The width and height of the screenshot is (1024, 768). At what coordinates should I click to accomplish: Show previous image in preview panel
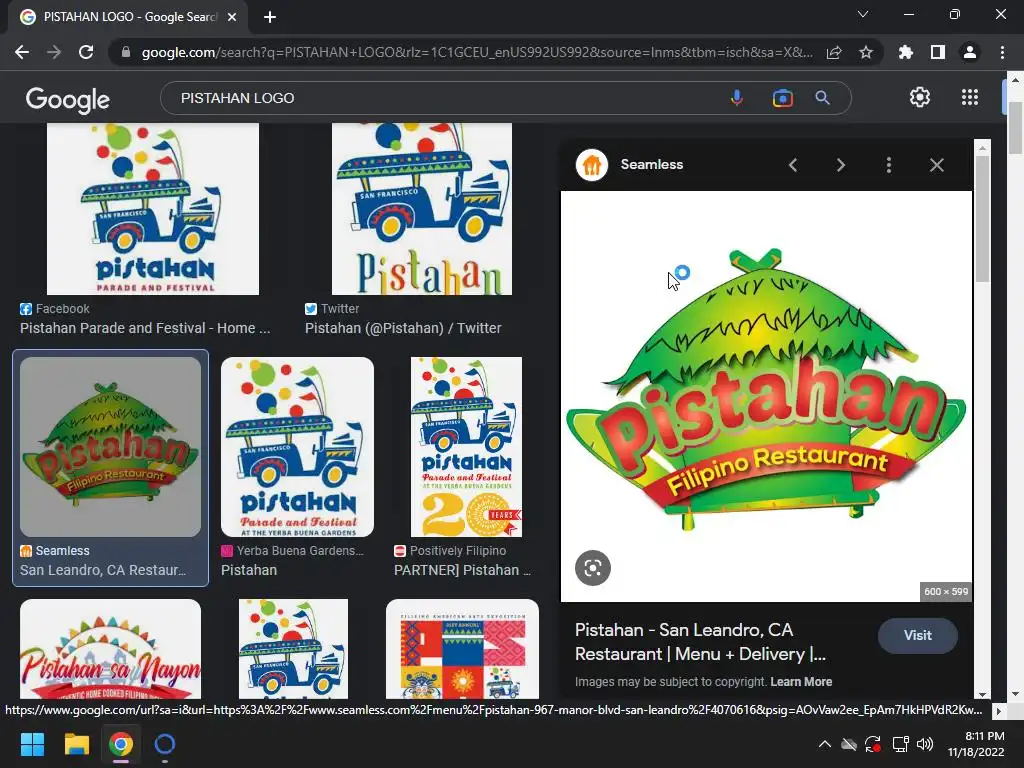tap(793, 165)
